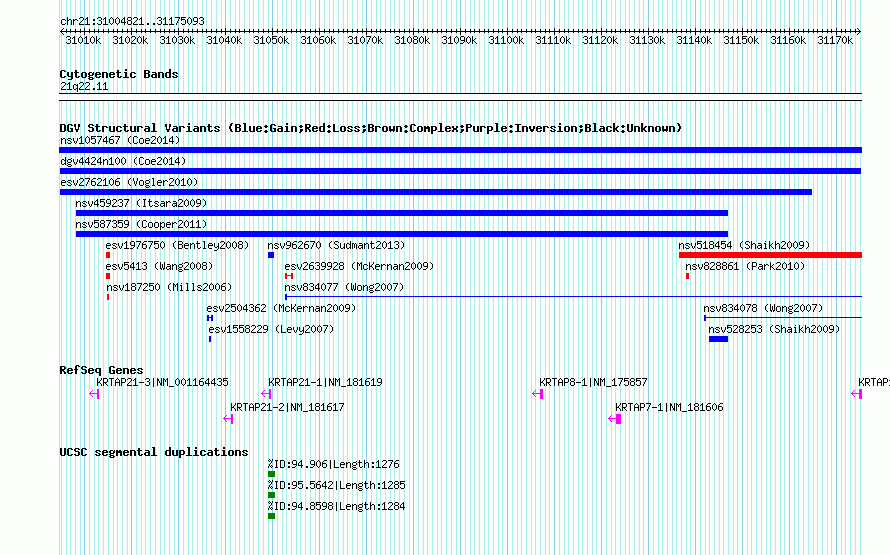Select the esv1558229 (Levy2007) blue marker
Screen dimensions: 890x555
(210, 339)
